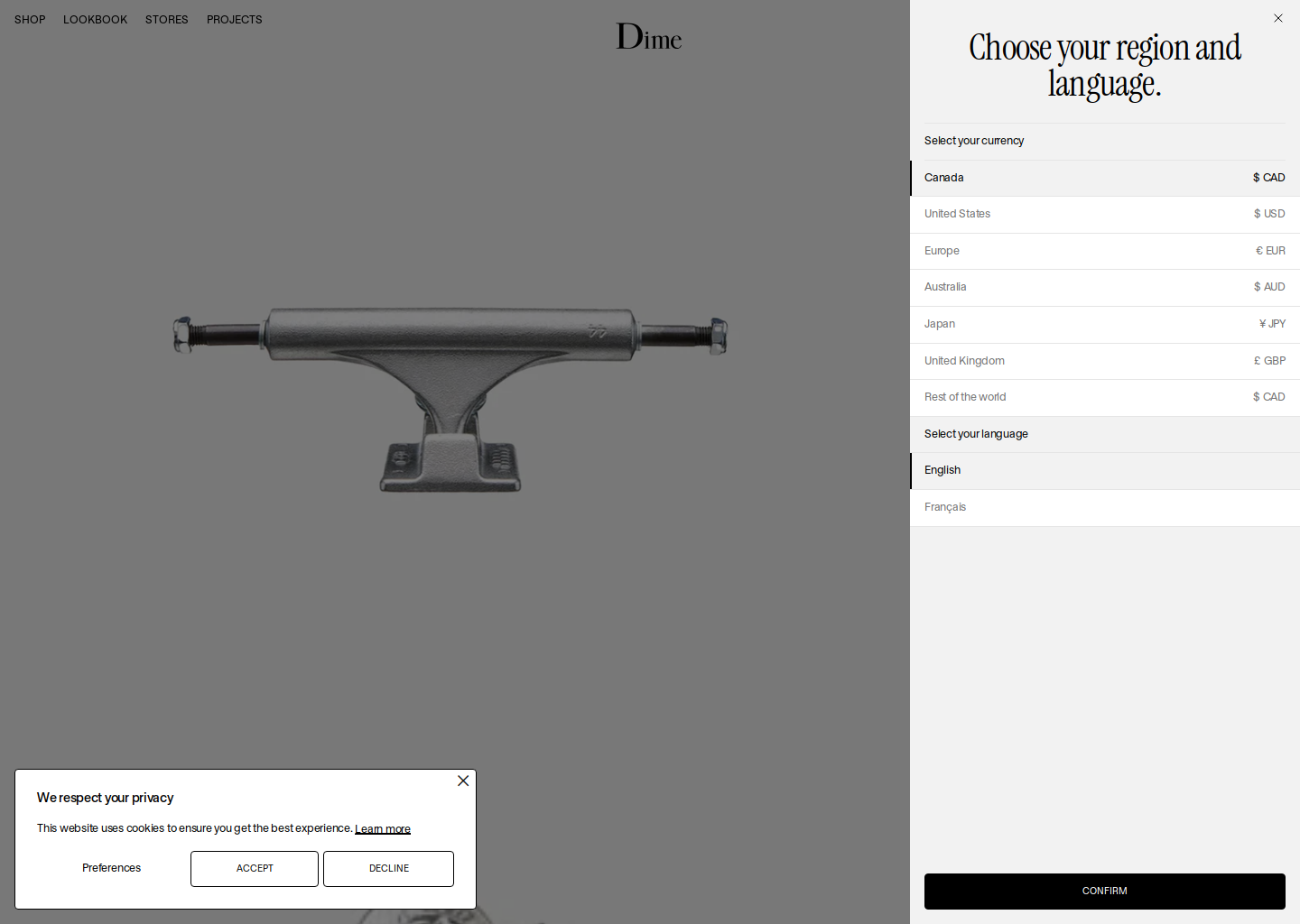Screen dimensions: 1300x924
Task: Visit the STORES page
Action: coord(166,19)
